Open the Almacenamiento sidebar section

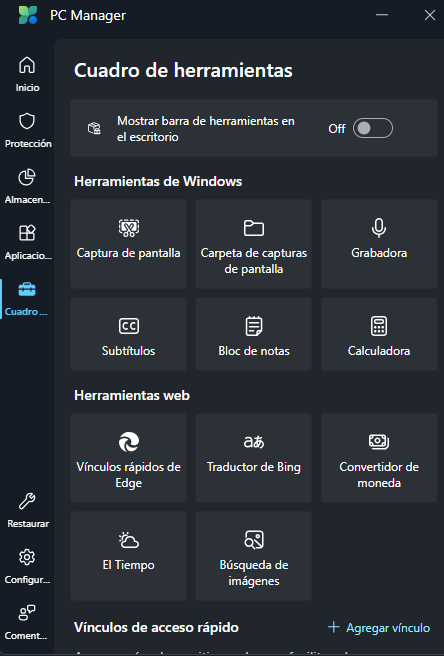[x=27, y=186]
